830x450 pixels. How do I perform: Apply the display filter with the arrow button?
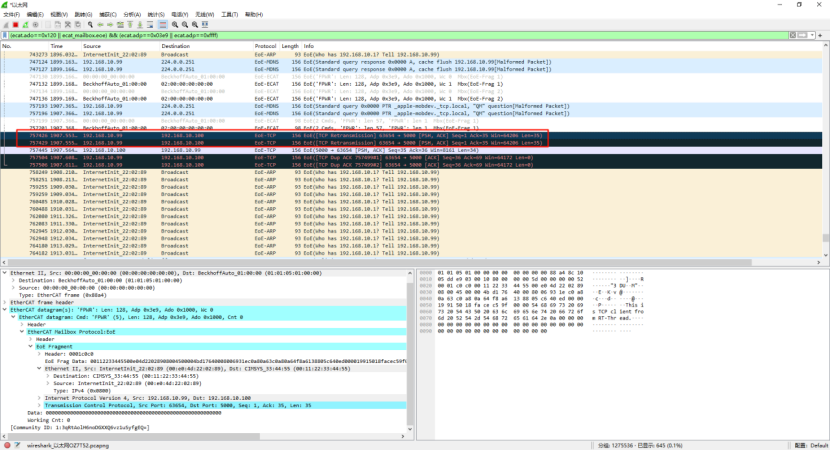point(801,35)
